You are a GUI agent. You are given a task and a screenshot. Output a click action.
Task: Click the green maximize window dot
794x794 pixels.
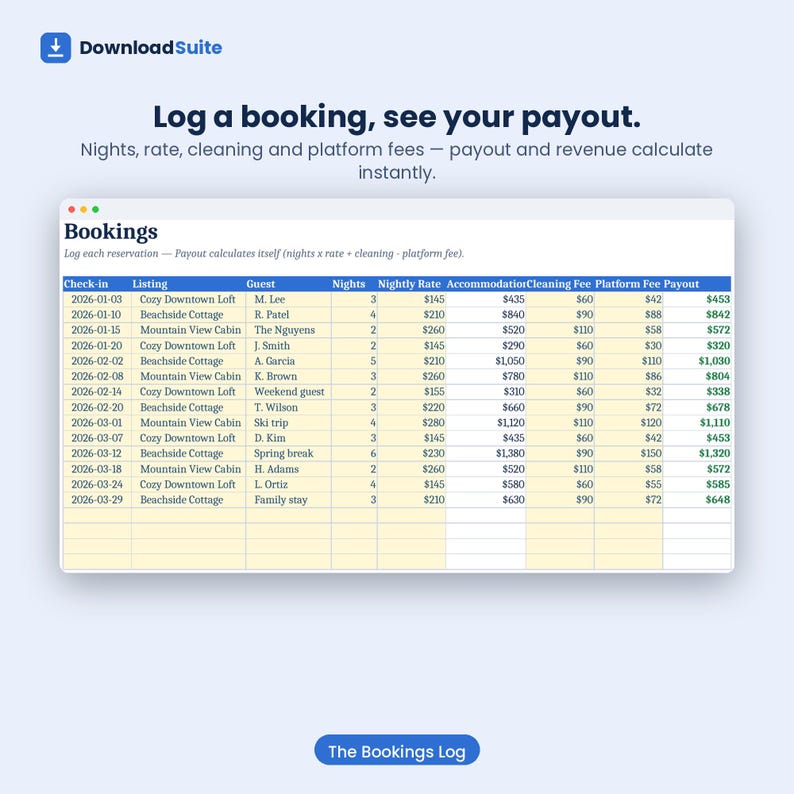[96, 209]
